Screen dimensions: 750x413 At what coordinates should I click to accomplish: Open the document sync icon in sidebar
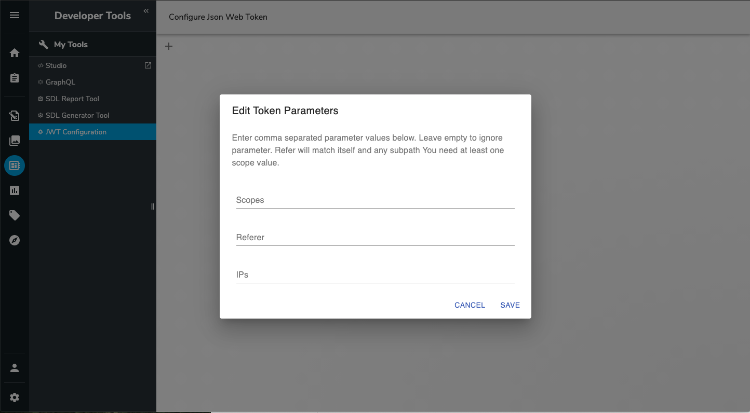pyautogui.click(x=14, y=115)
